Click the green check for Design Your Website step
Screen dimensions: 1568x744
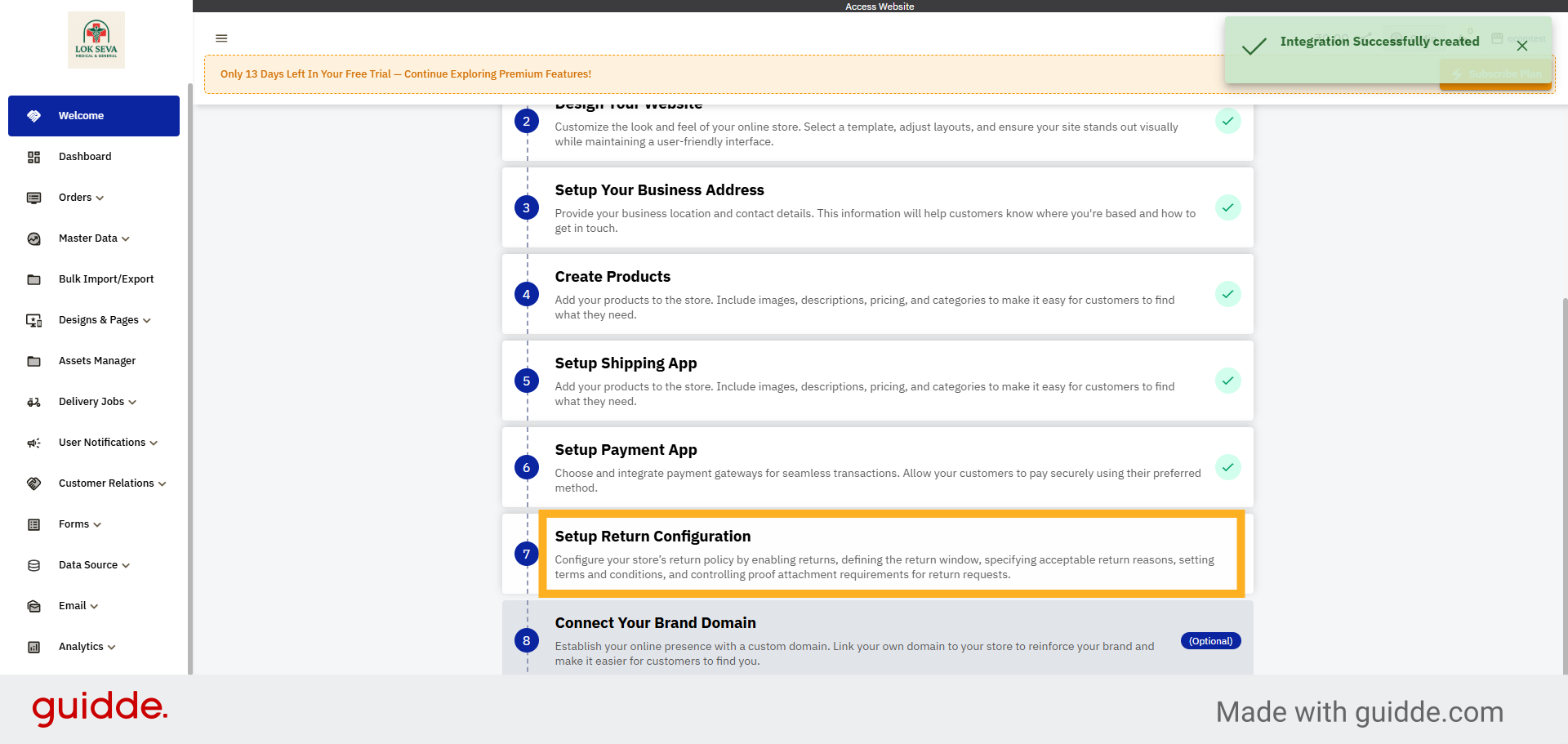1227,121
